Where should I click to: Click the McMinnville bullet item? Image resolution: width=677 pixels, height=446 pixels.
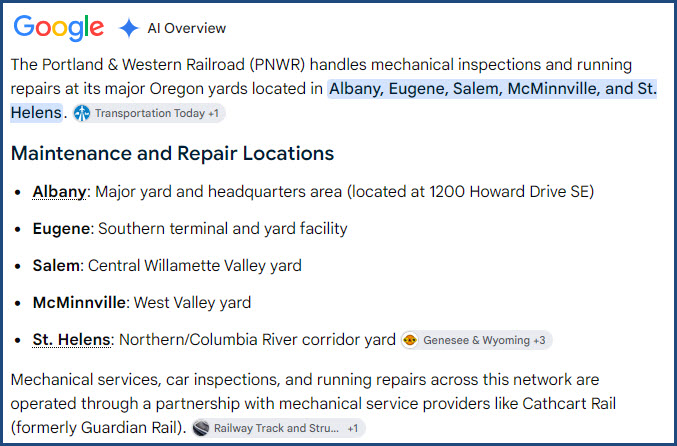click(142, 302)
